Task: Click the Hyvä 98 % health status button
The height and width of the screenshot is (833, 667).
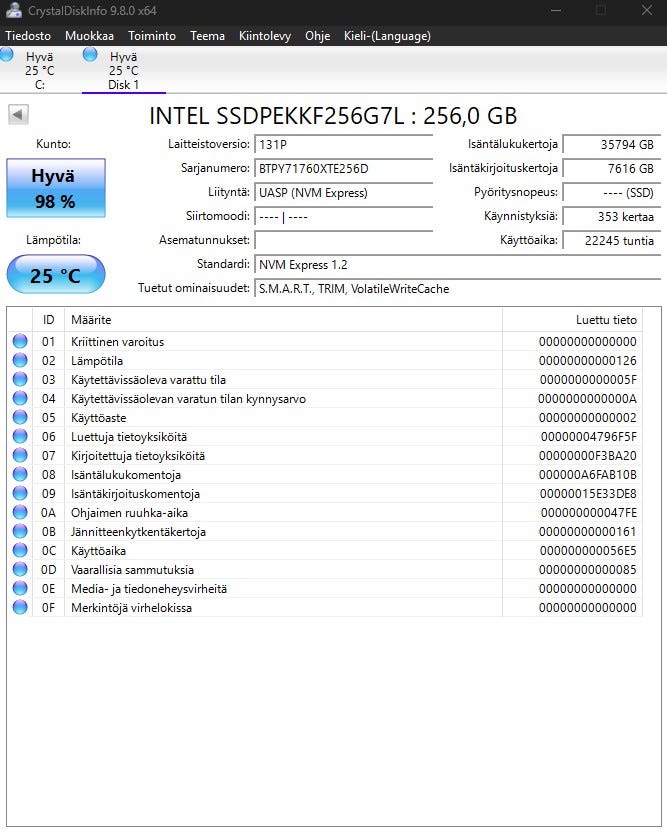Action: click(x=56, y=188)
